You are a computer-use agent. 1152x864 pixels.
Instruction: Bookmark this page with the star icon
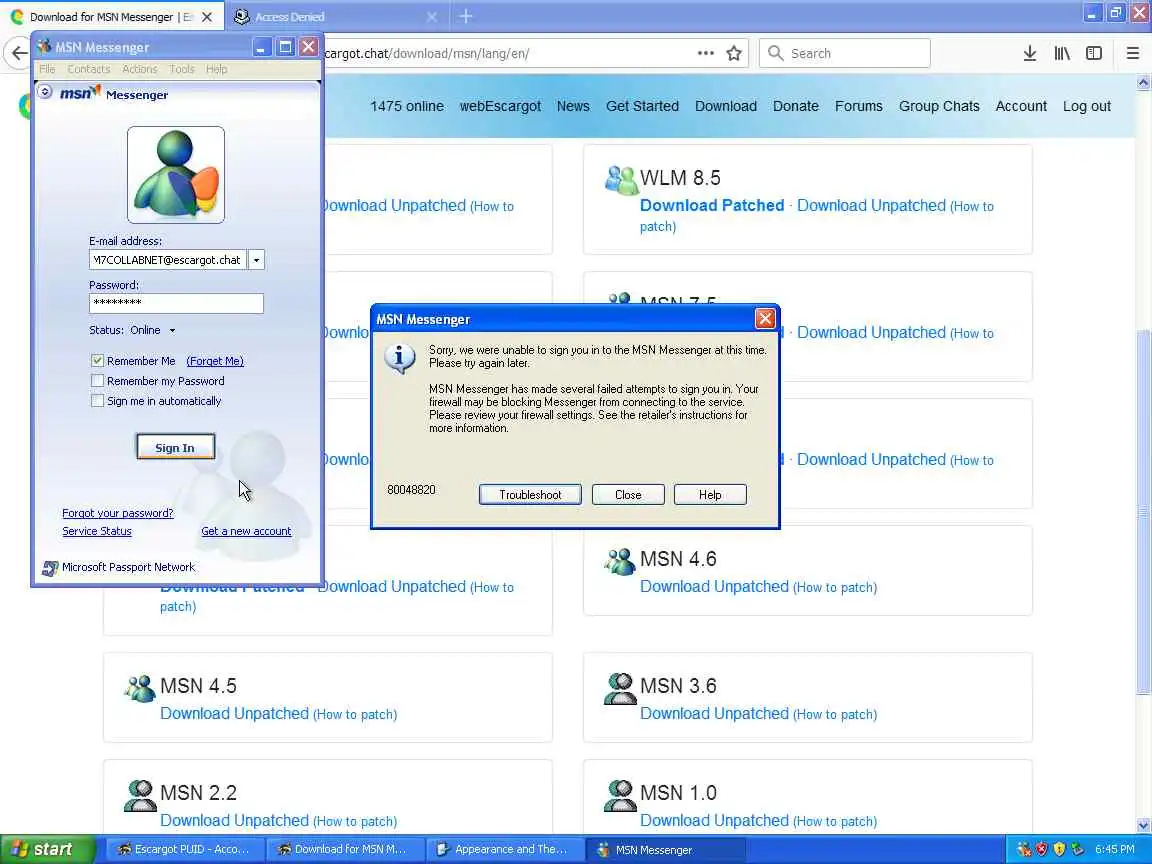(733, 53)
